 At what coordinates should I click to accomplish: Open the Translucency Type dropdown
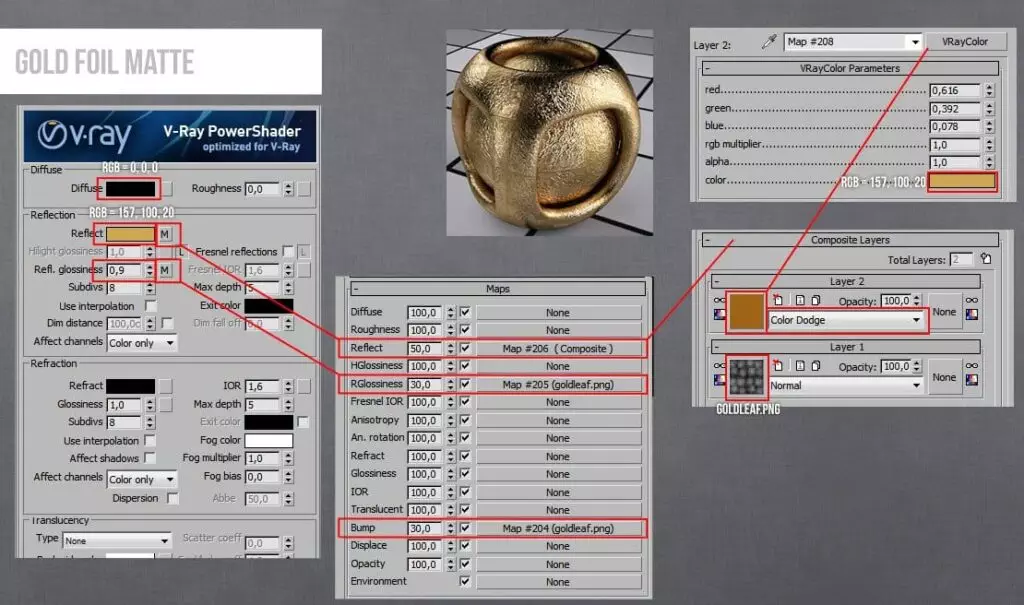pos(117,539)
